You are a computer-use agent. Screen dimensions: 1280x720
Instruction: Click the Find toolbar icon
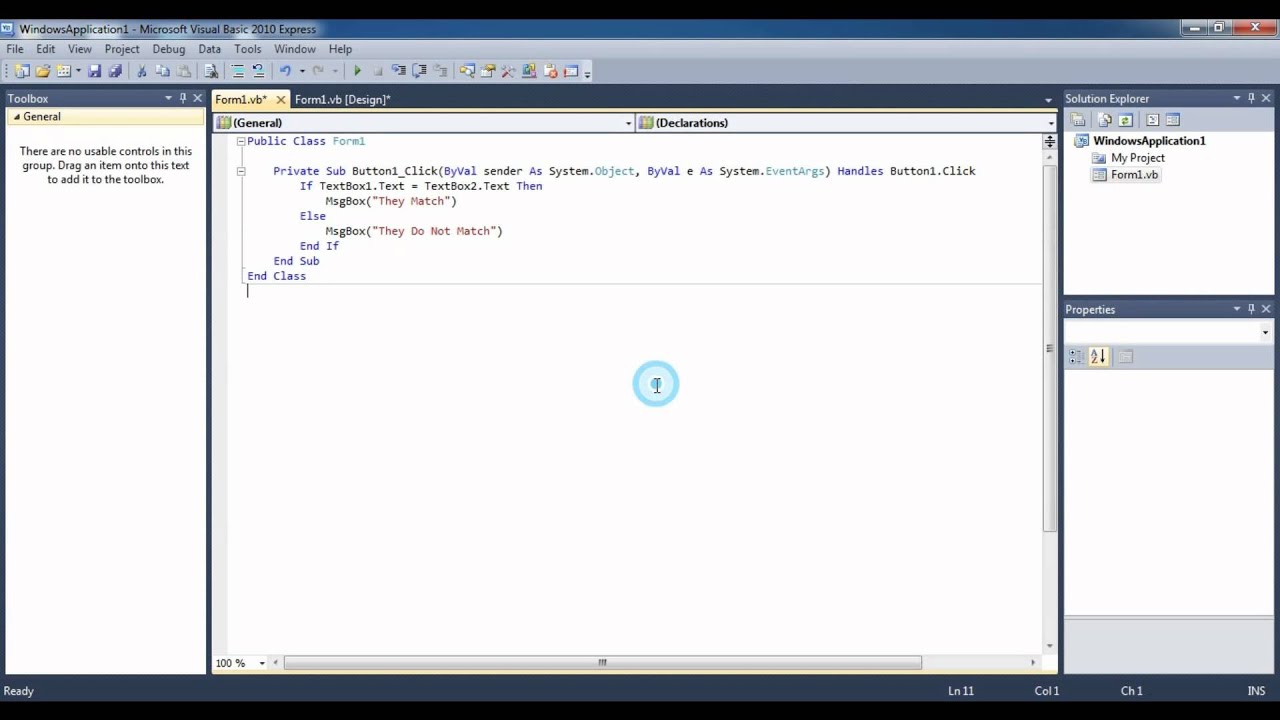click(x=211, y=71)
